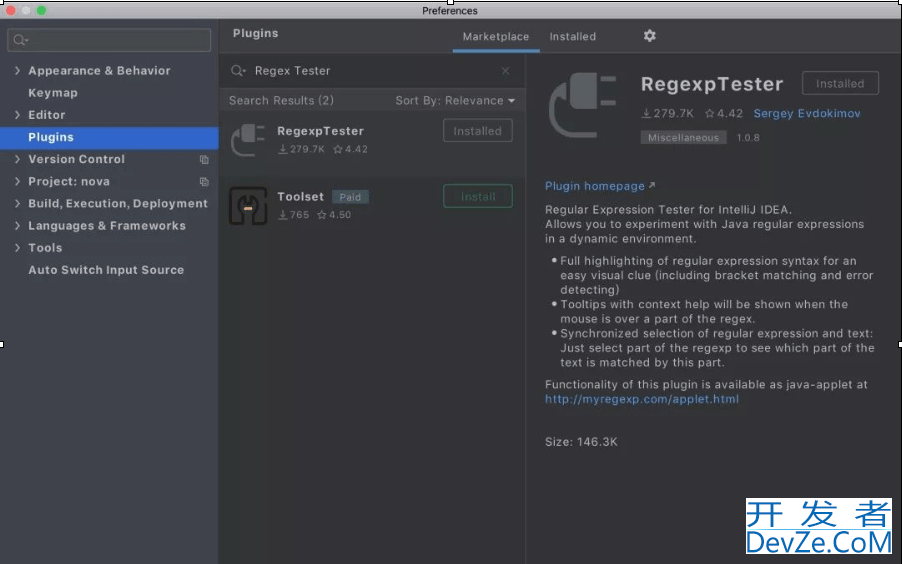This screenshot has width=902, height=564.
Task: Open the Sort By: Relevance dropdown
Action: pyautogui.click(x=455, y=101)
